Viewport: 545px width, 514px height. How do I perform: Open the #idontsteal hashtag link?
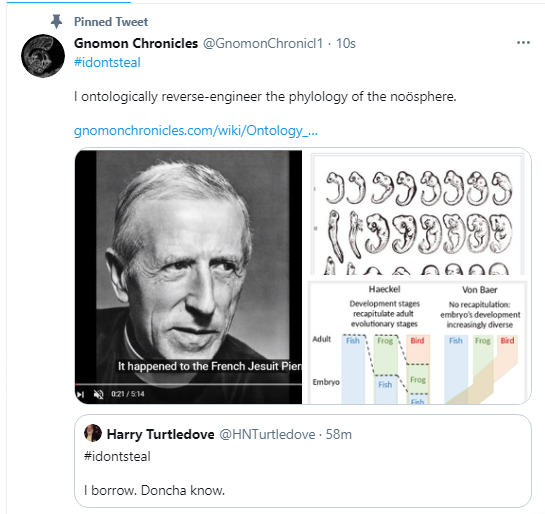point(107,63)
